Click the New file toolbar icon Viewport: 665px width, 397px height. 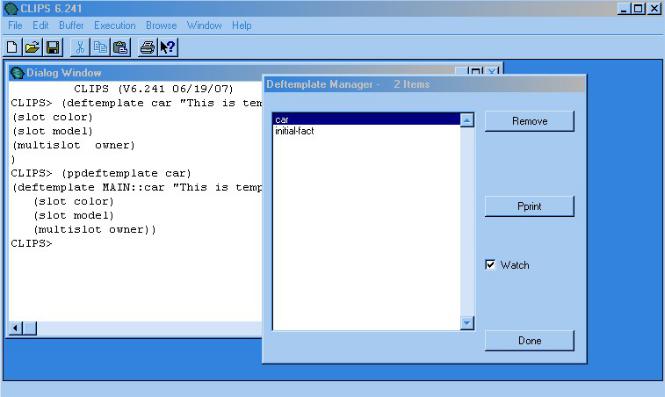pos(12,47)
